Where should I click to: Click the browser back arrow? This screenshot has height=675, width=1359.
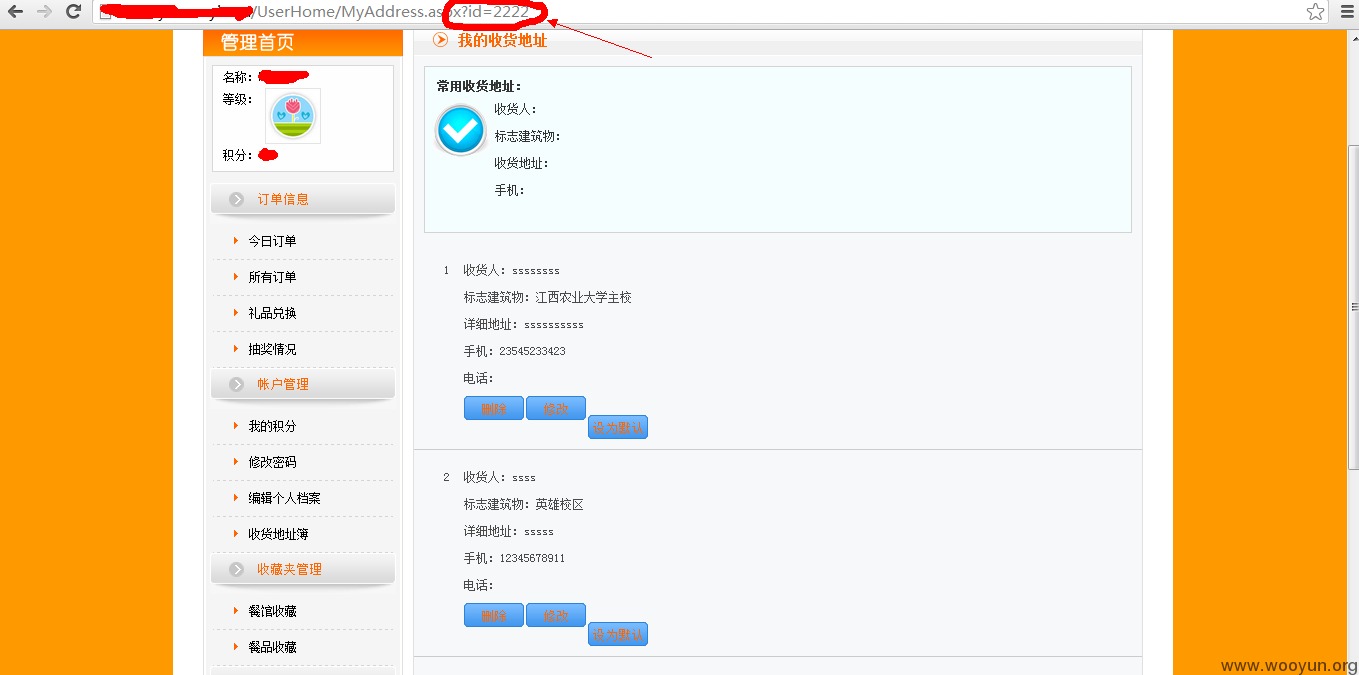[15, 12]
